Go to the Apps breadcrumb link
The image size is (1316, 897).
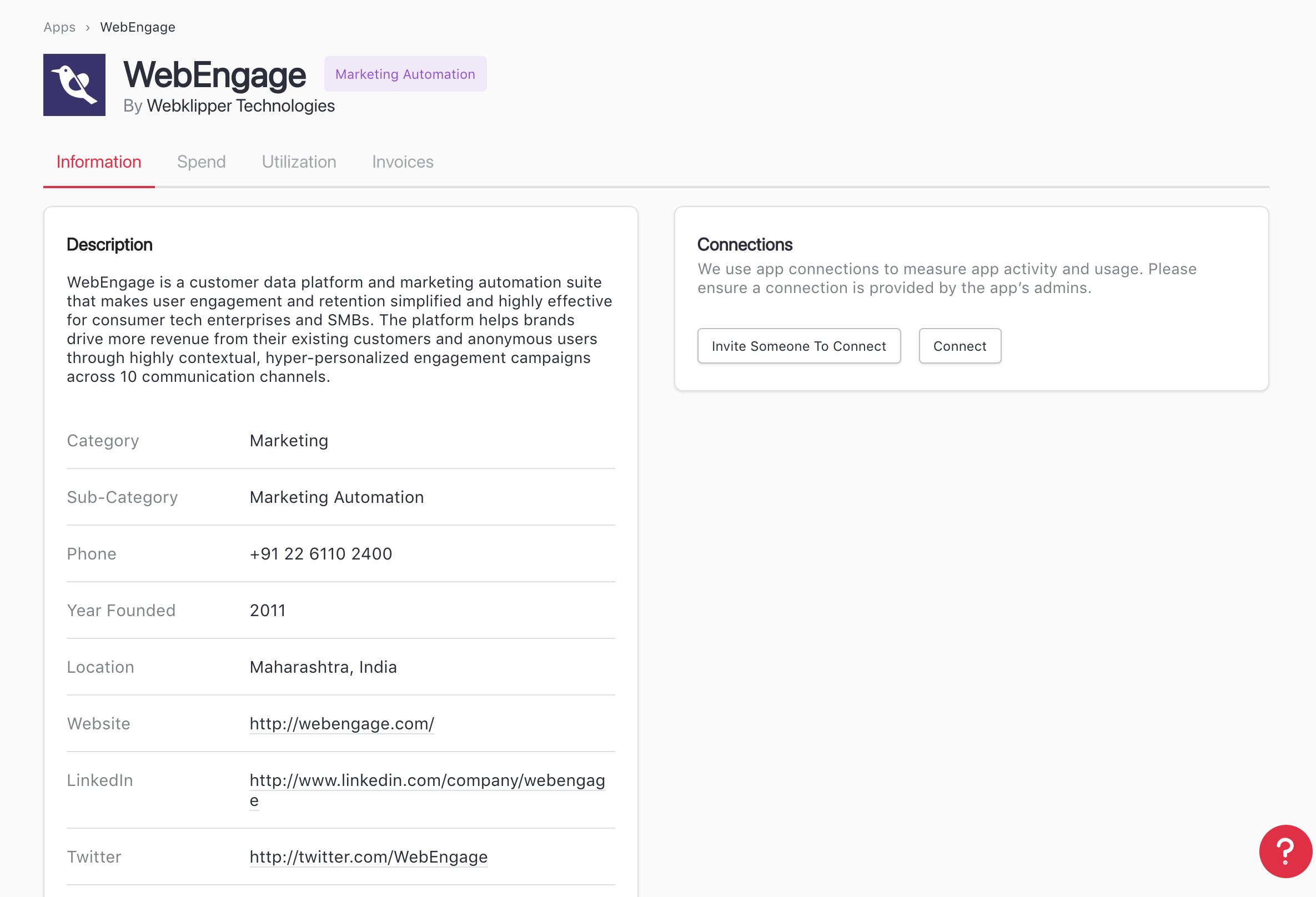(59, 27)
